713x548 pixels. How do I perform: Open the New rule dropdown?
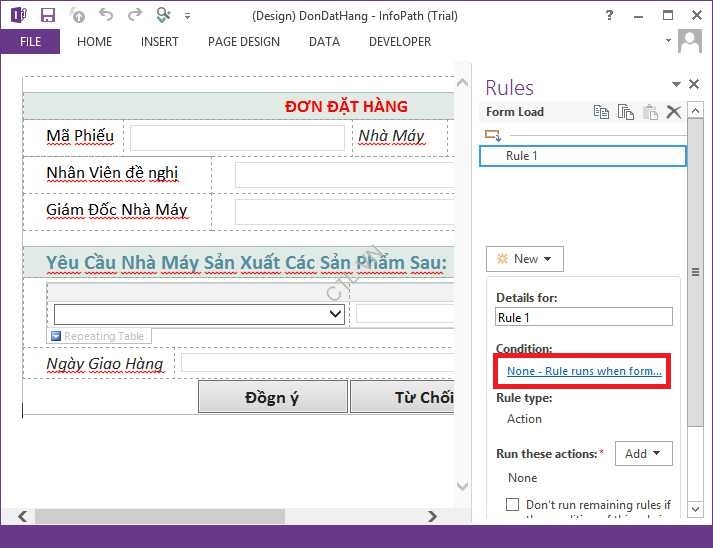click(x=525, y=259)
